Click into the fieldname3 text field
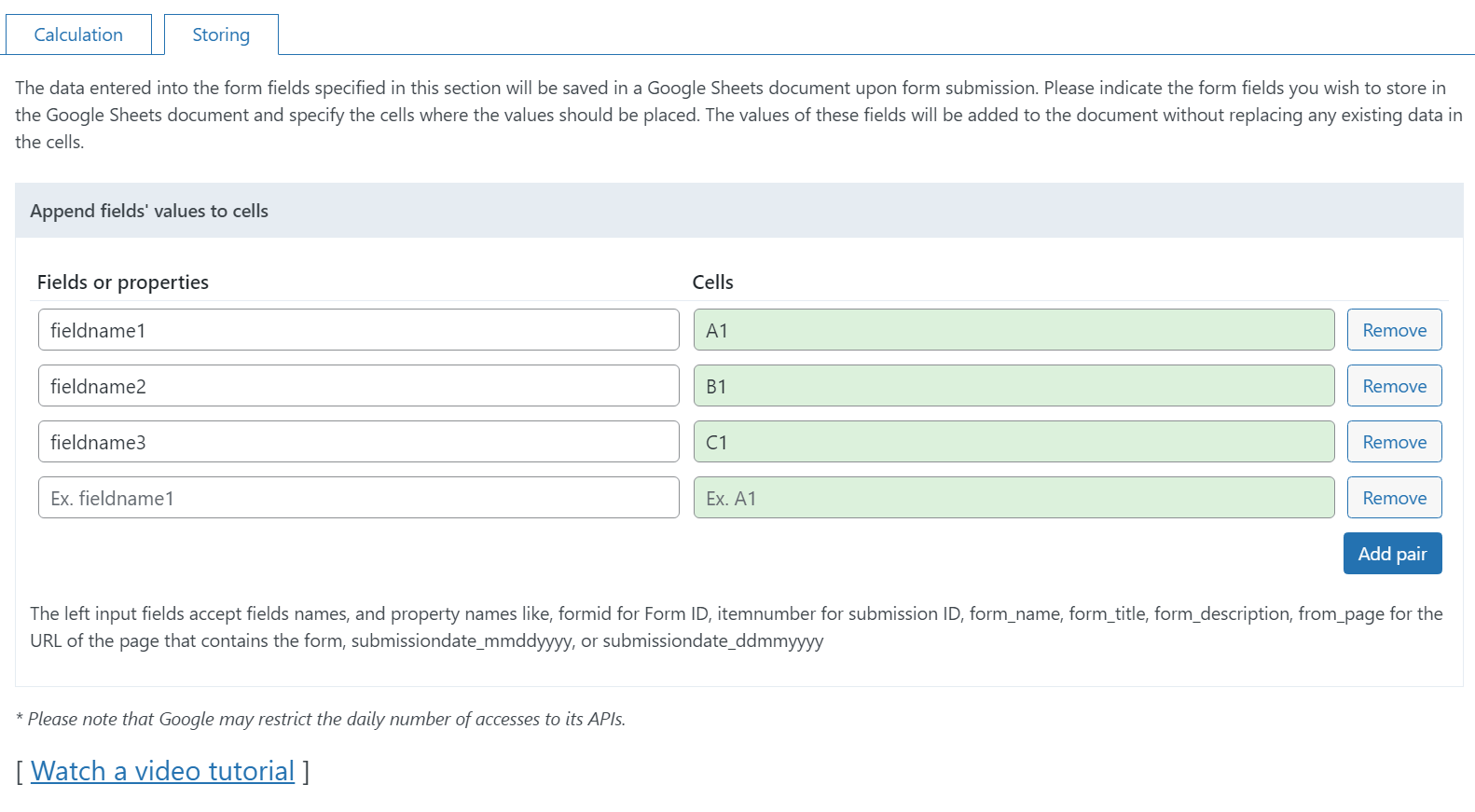Image resolution: width=1475 pixels, height=812 pixels. click(358, 442)
